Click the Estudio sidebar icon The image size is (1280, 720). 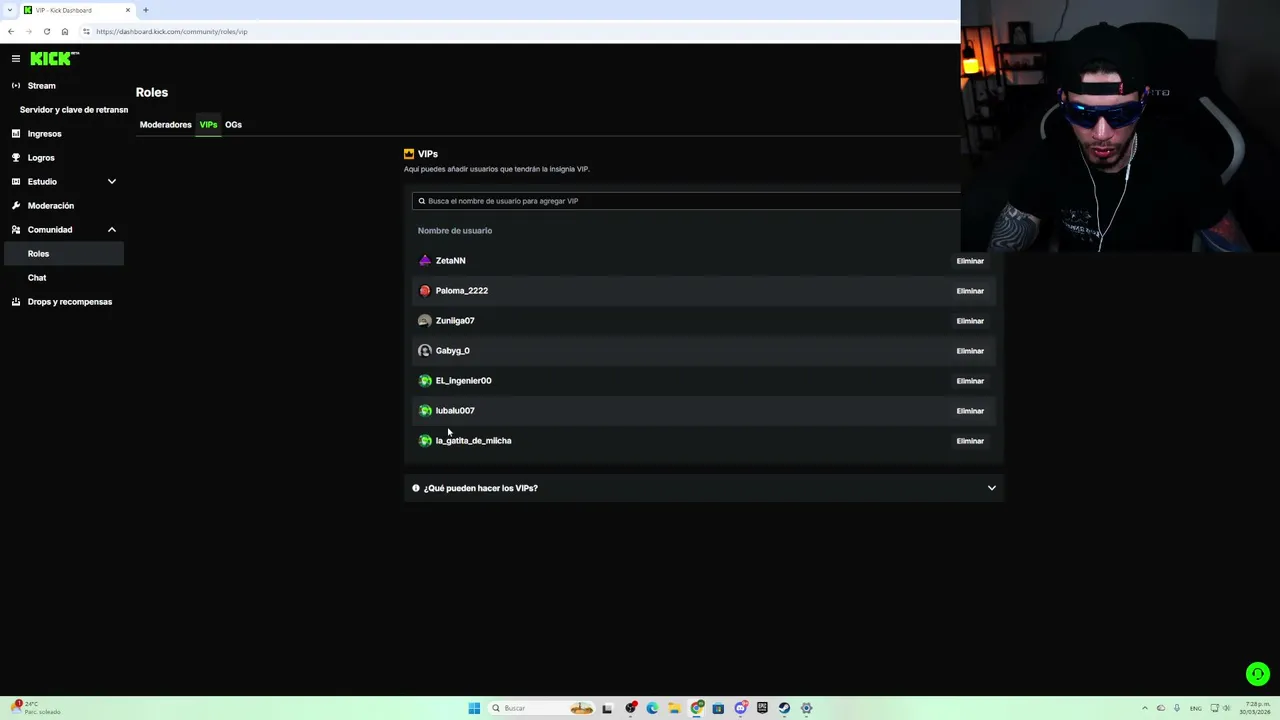pyautogui.click(x=16, y=182)
